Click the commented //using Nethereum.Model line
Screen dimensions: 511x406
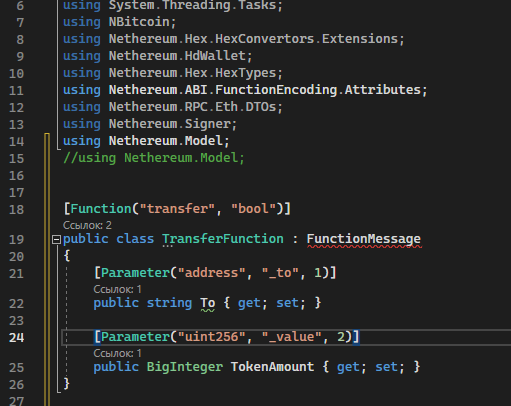154,158
